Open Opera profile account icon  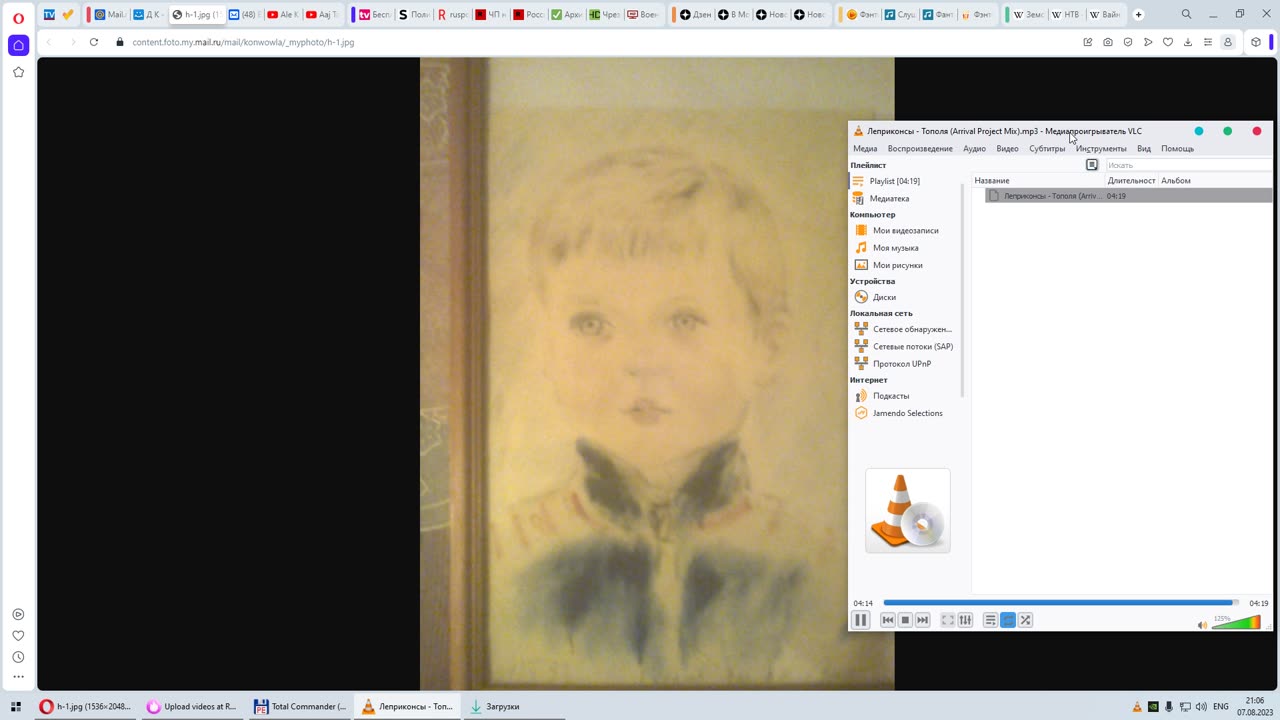click(1228, 42)
